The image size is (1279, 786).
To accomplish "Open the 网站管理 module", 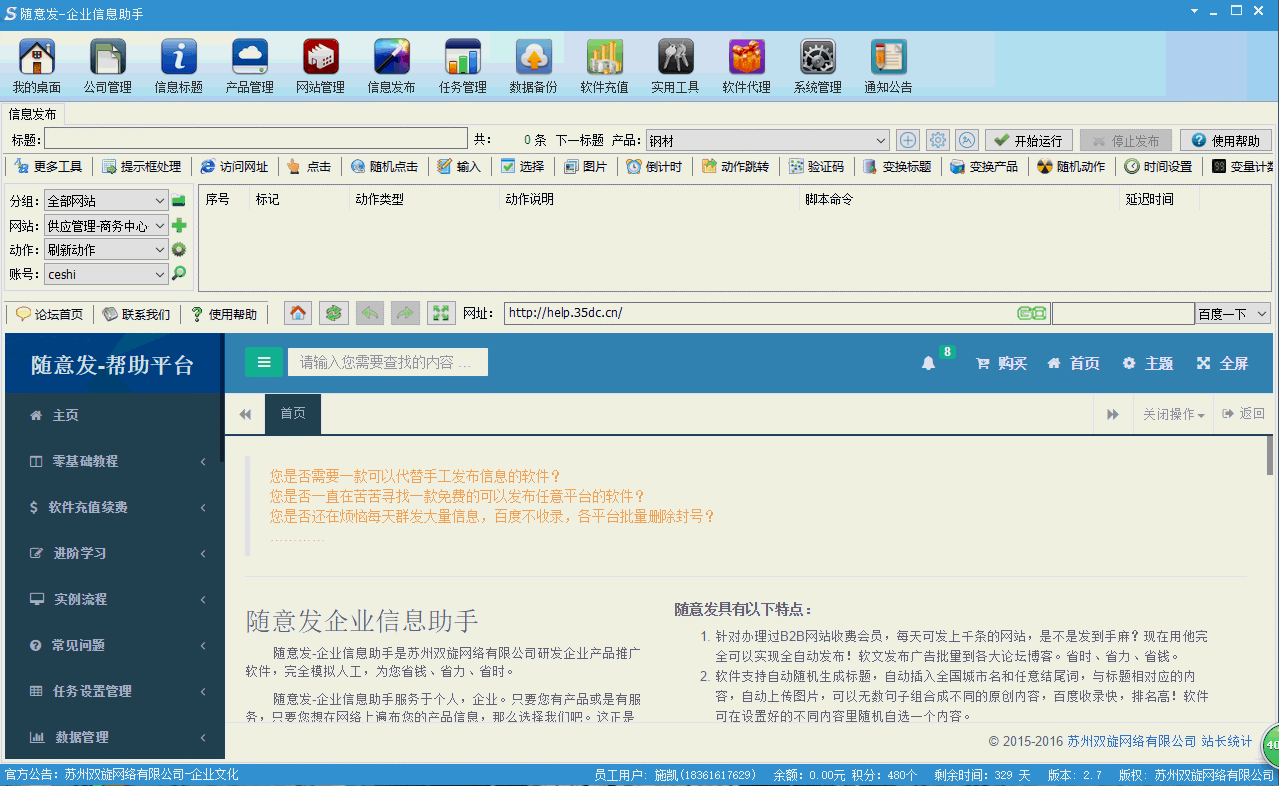I will click(321, 66).
